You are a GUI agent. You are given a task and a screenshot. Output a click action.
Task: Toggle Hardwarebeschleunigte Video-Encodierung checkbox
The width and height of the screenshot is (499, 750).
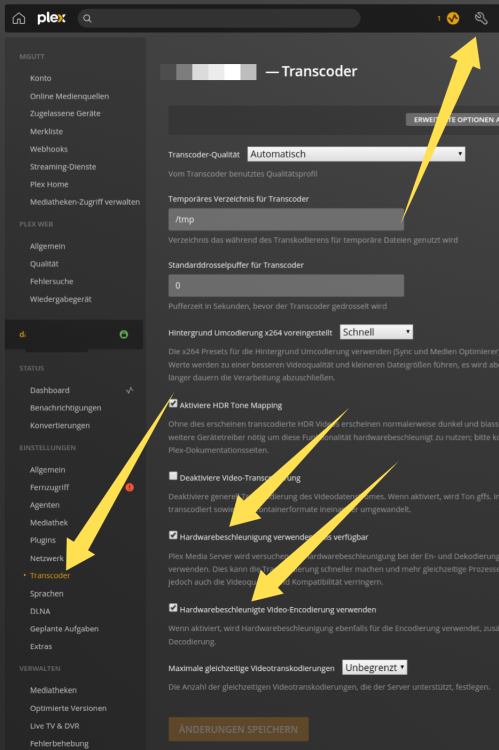[173, 608]
